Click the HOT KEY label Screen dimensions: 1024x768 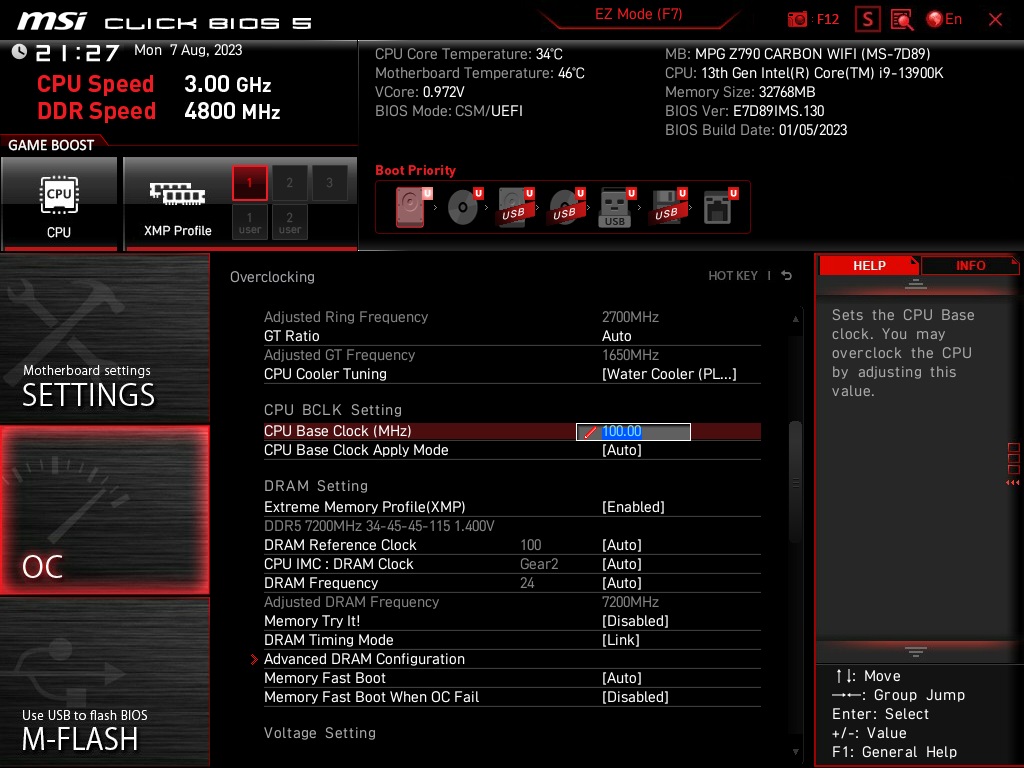pos(733,276)
